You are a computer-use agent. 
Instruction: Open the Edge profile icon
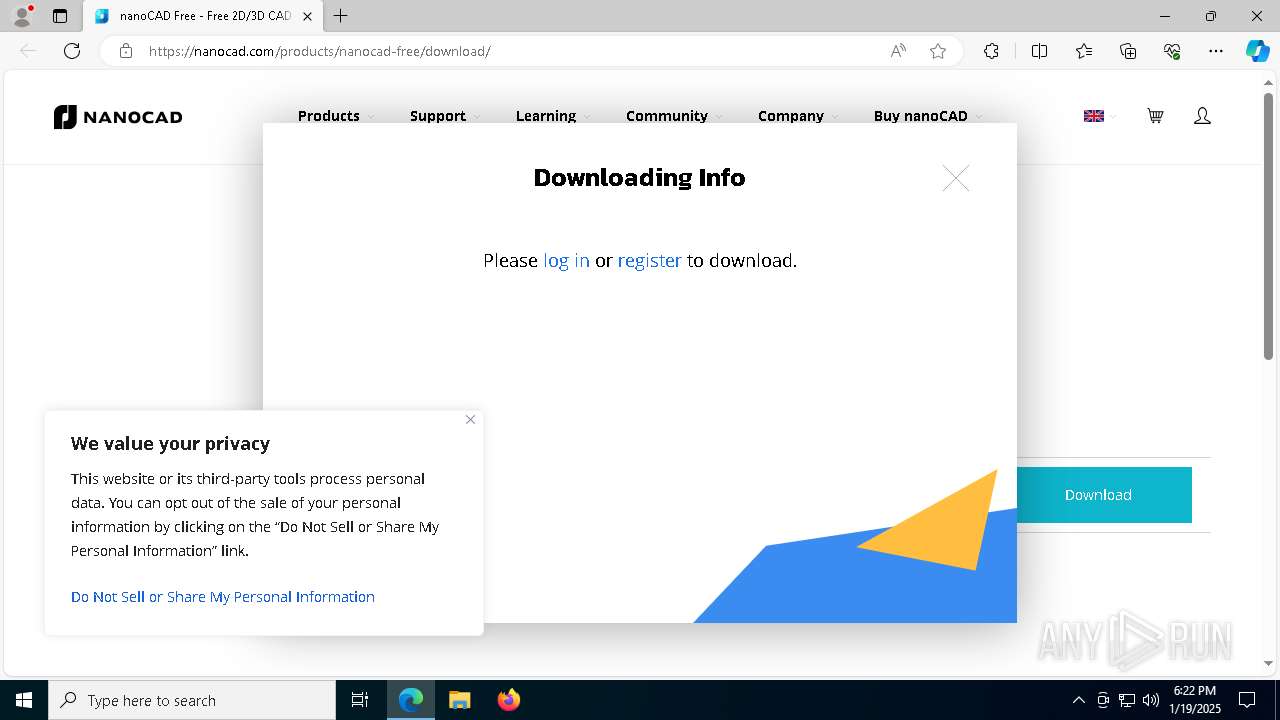pyautogui.click(x=22, y=16)
